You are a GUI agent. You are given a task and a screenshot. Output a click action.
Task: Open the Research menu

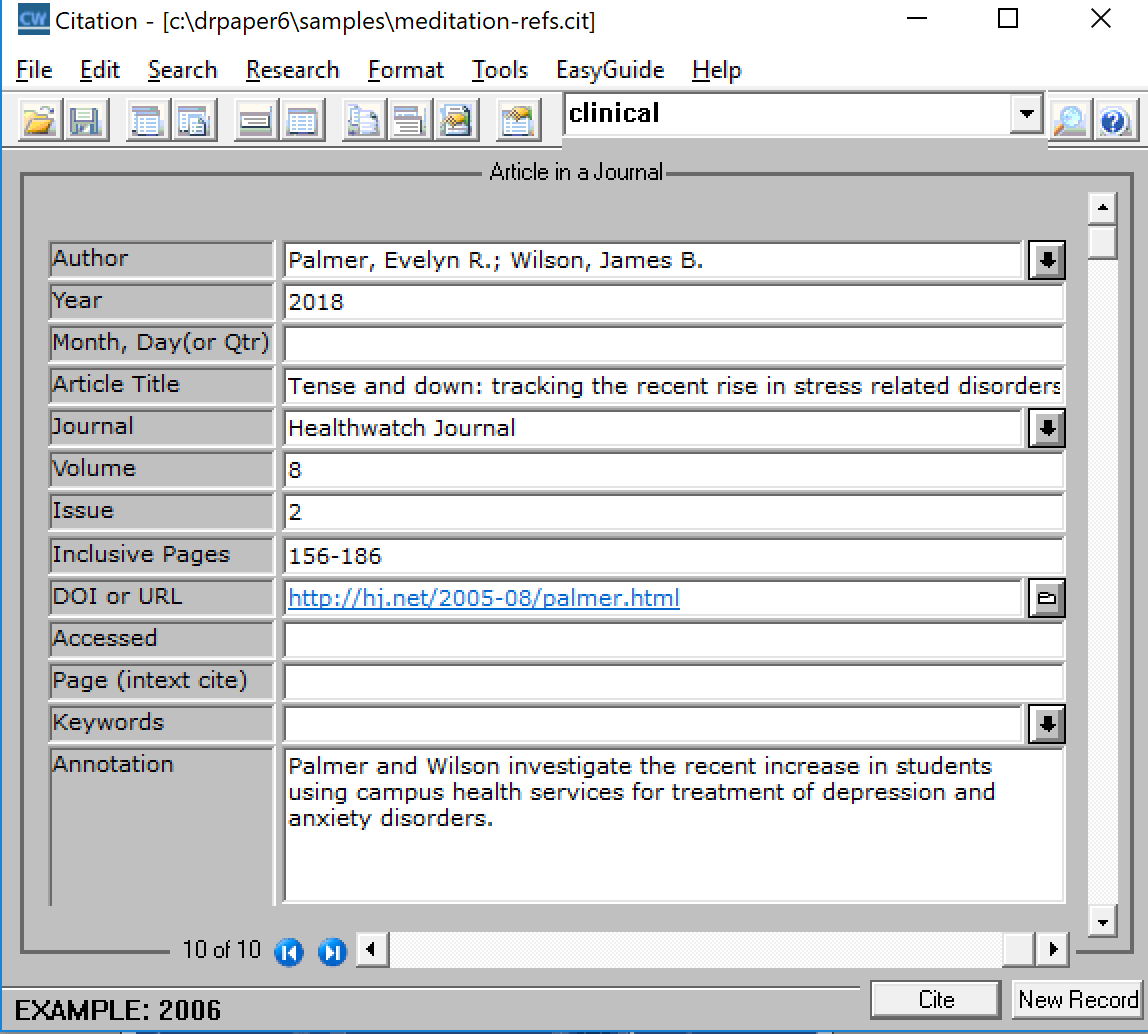(292, 70)
